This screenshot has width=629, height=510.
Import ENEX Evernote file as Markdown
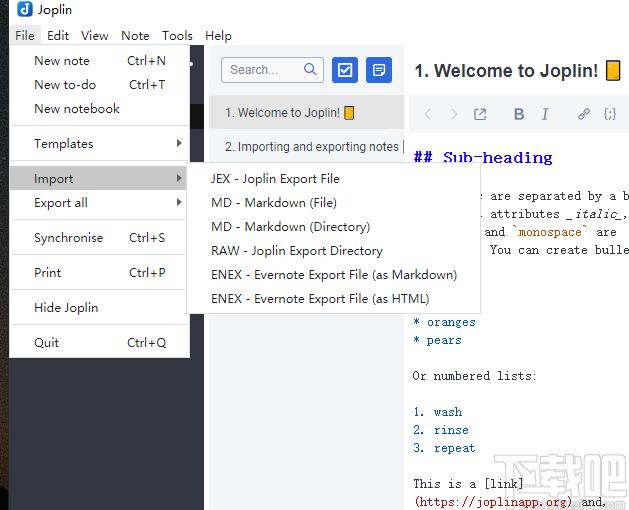tap(333, 275)
